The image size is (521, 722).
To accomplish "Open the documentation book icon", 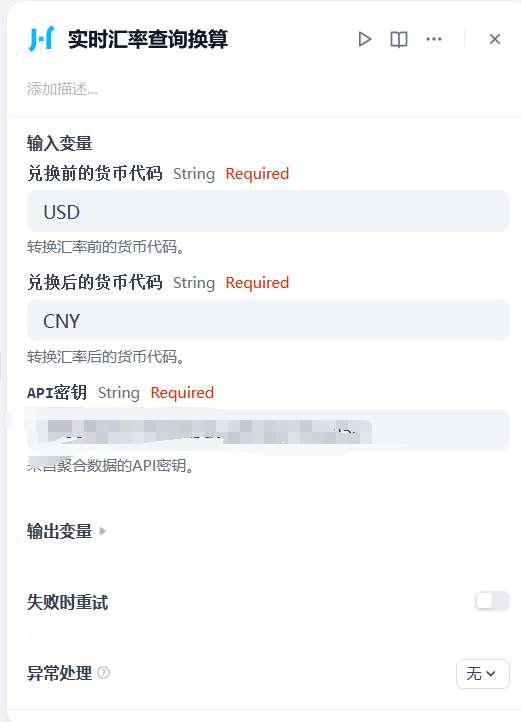I will tap(399, 39).
